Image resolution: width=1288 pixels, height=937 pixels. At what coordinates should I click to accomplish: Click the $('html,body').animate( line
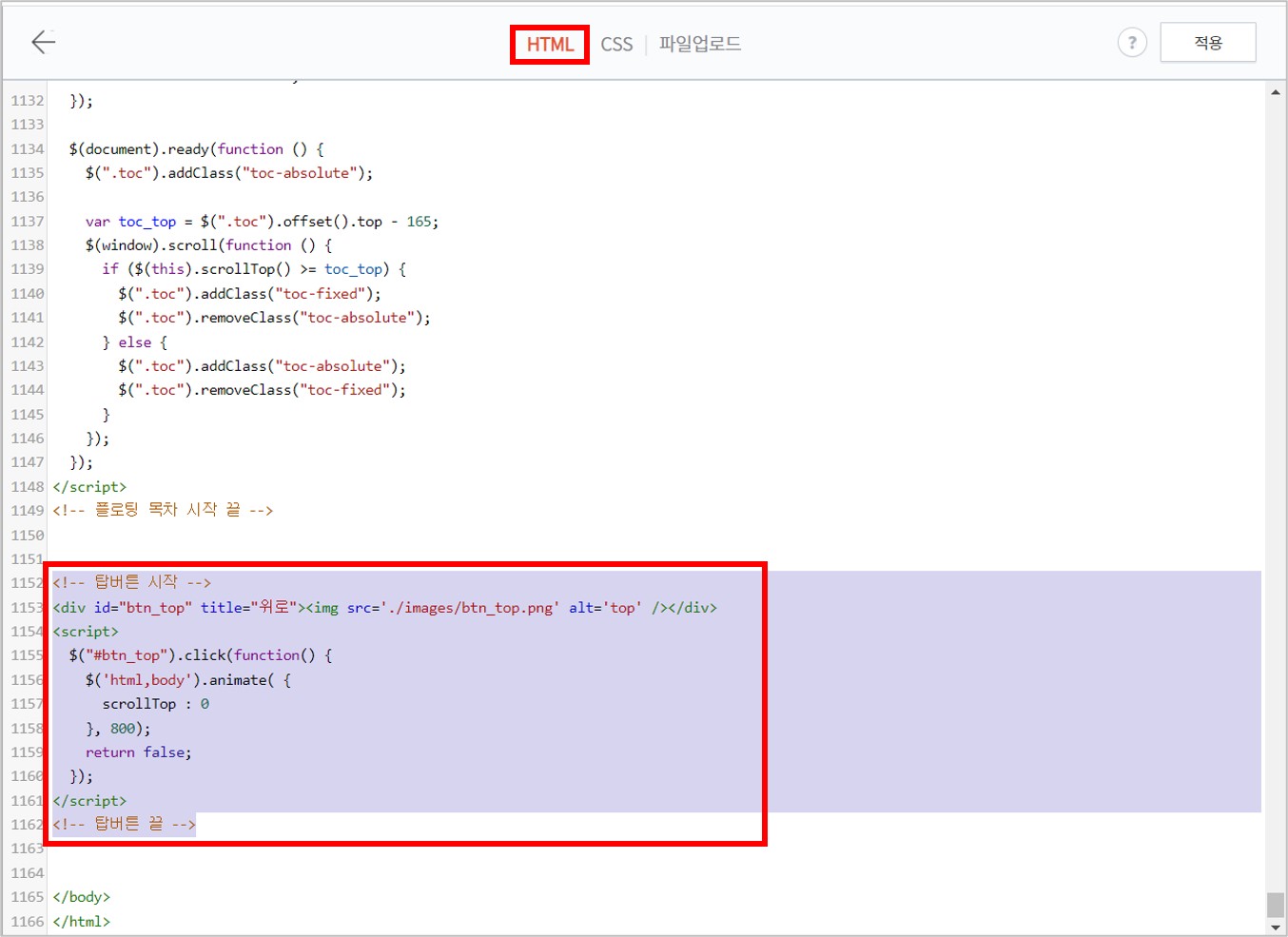point(188,680)
